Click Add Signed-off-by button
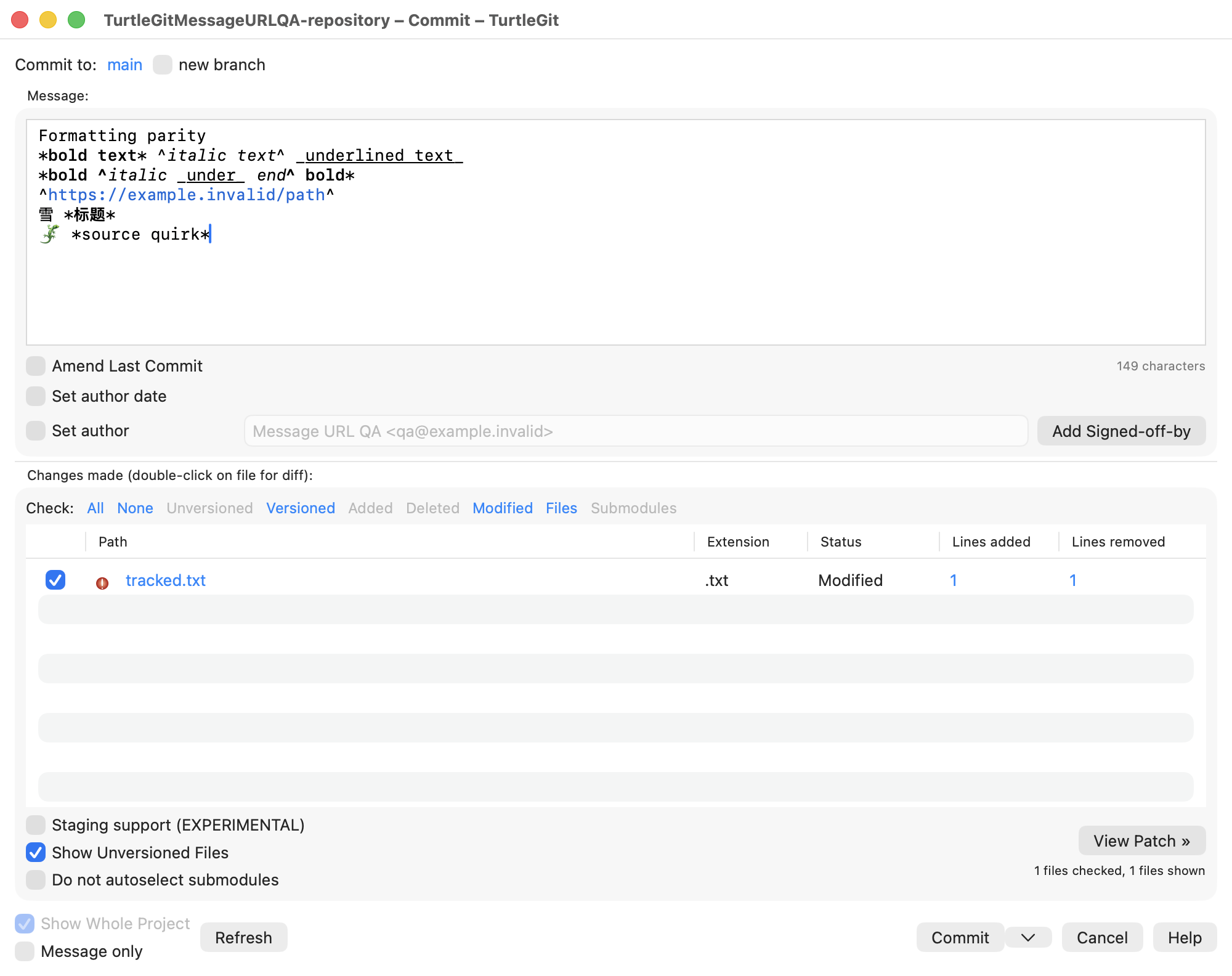The image size is (1232, 976). [x=1121, y=431]
